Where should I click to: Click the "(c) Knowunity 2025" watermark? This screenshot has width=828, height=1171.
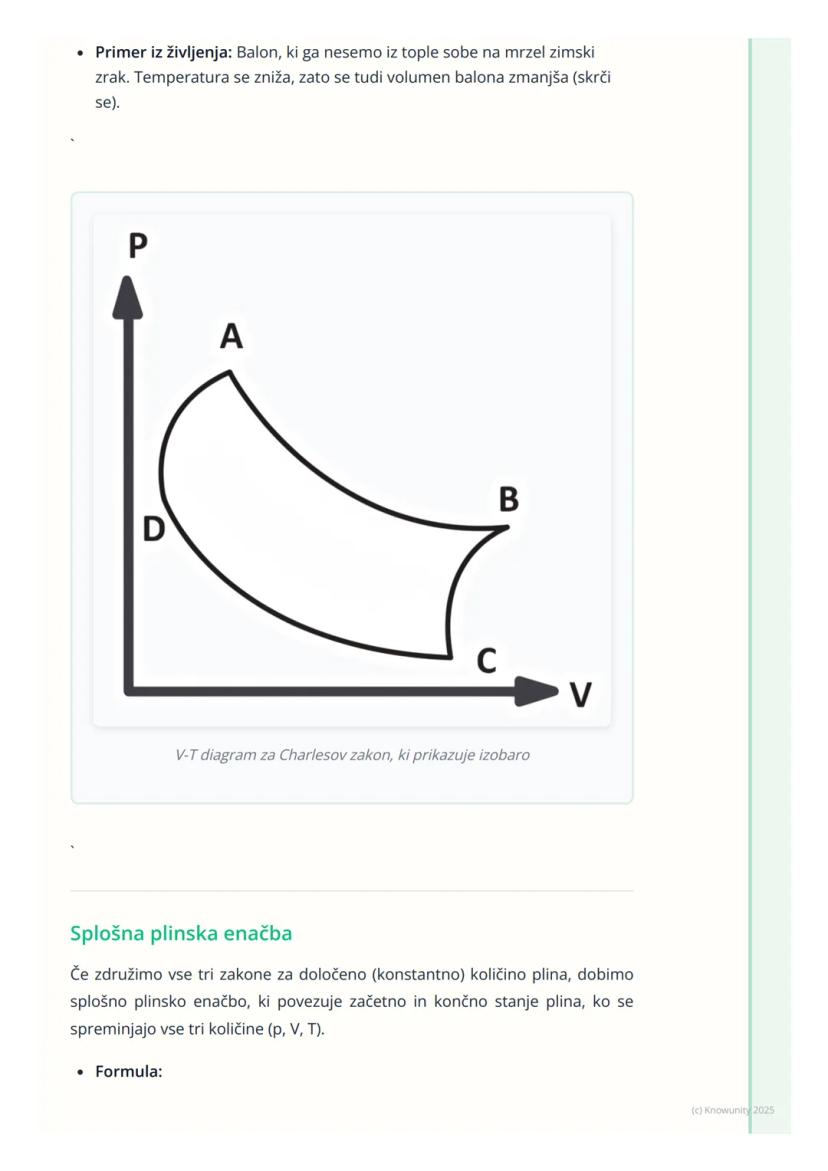click(x=732, y=1110)
